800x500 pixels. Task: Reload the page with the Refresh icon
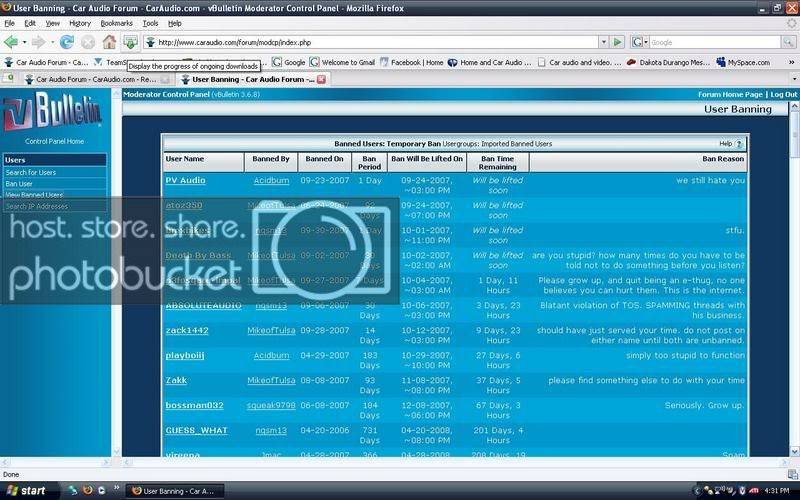[x=67, y=42]
